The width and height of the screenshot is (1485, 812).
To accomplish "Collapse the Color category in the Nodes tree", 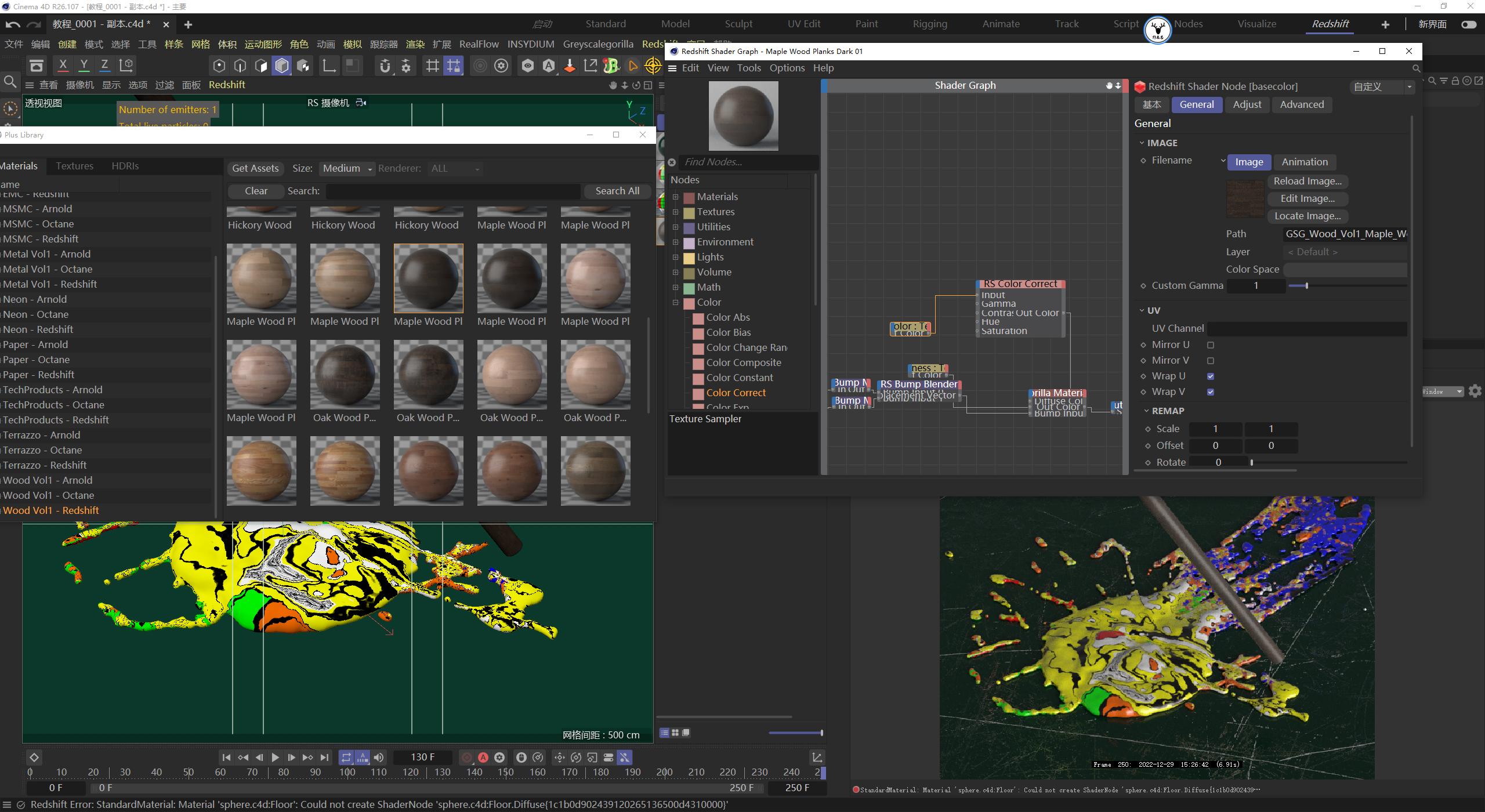I will click(x=675, y=302).
